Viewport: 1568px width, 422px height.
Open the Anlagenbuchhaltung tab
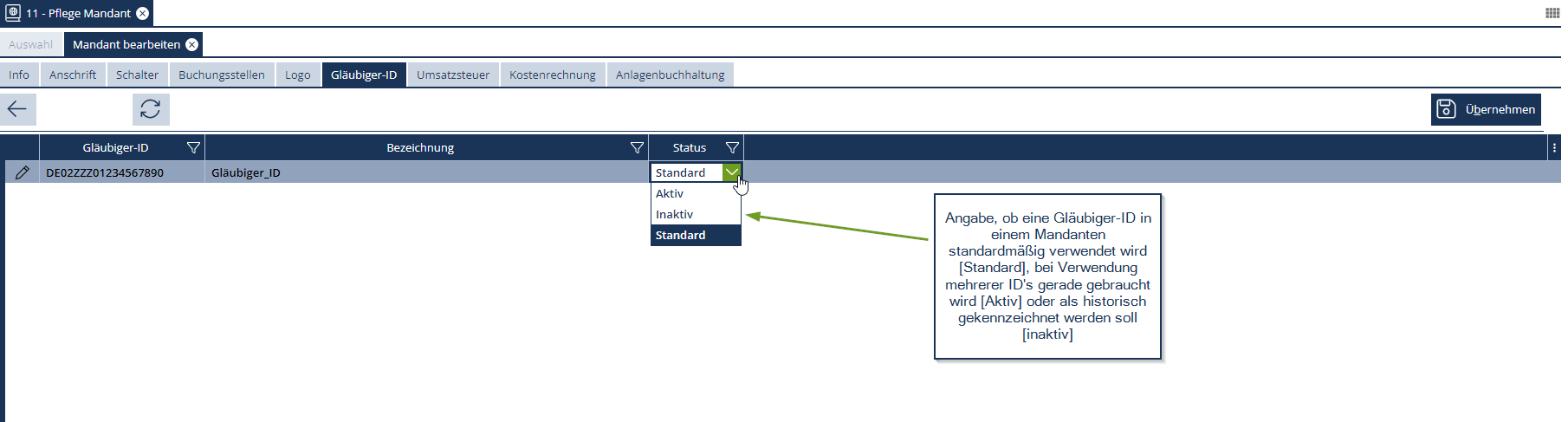[670, 75]
